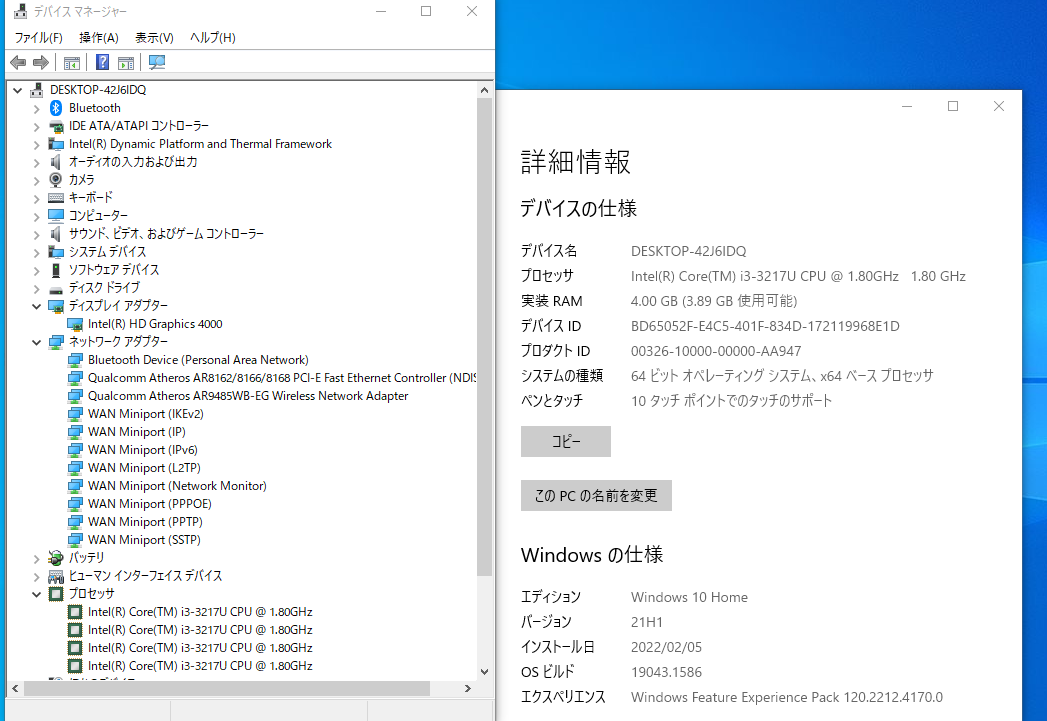Click the device specifications (デバイスの仕様) heading
The height and width of the screenshot is (721, 1047).
coord(578,208)
